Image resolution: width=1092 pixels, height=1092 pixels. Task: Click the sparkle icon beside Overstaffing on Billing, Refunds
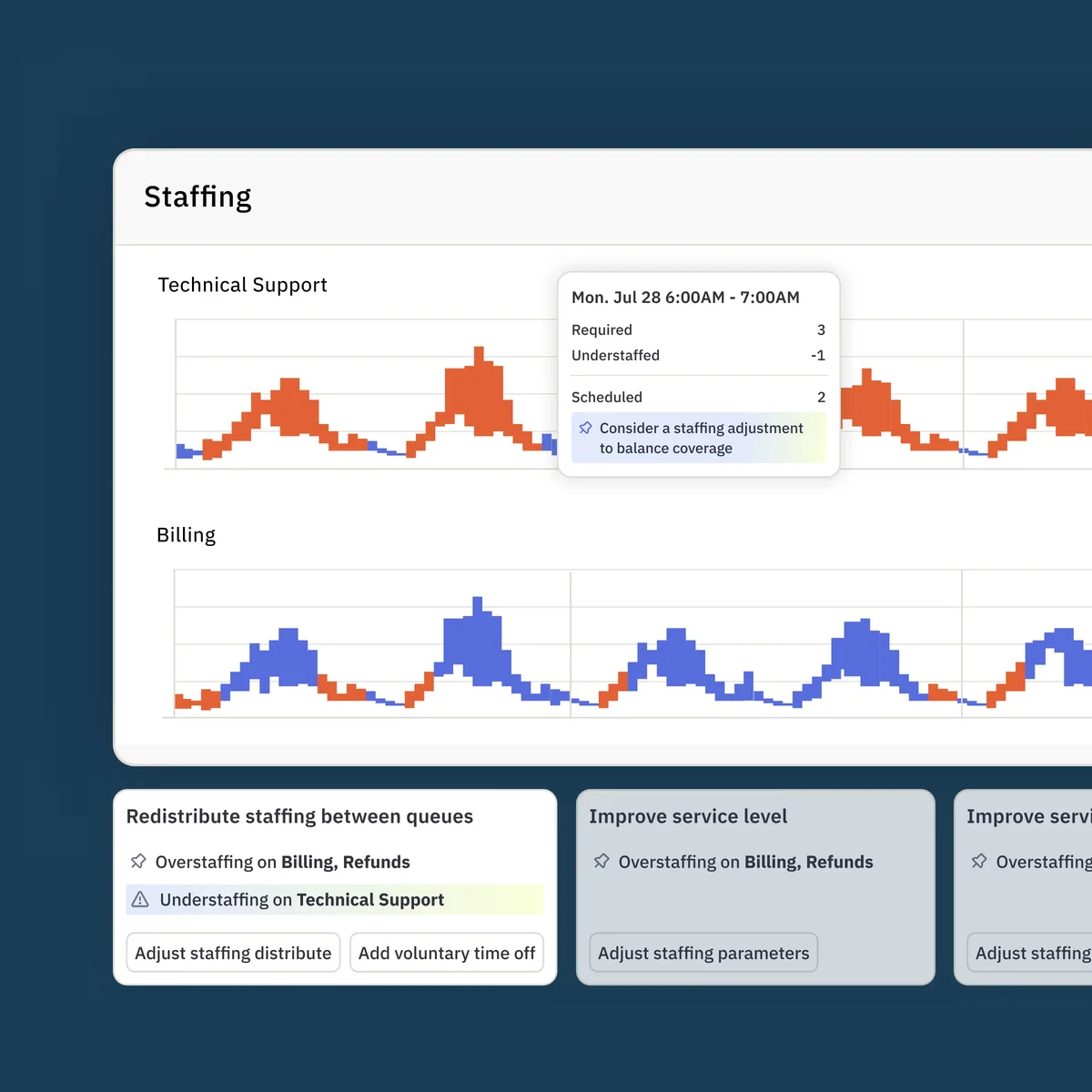coord(138,861)
